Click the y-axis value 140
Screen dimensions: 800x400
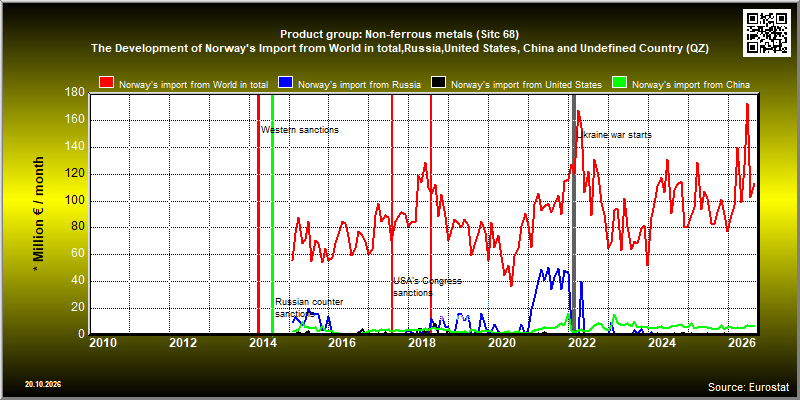click(75, 147)
